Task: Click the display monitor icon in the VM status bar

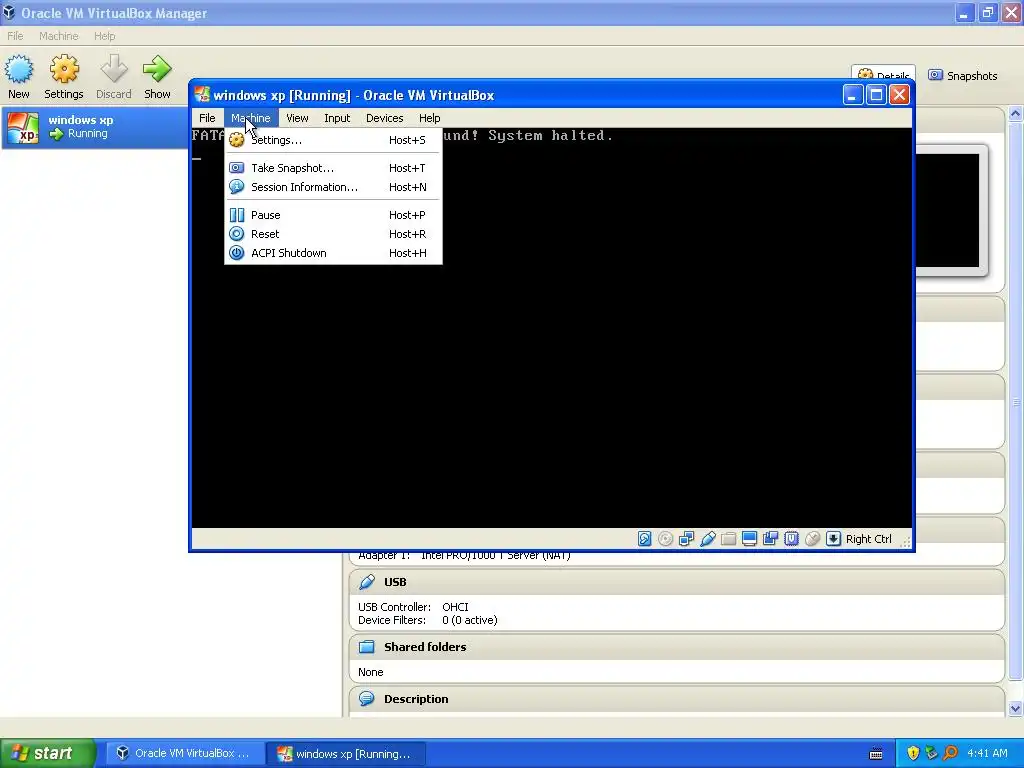Action: [750, 539]
